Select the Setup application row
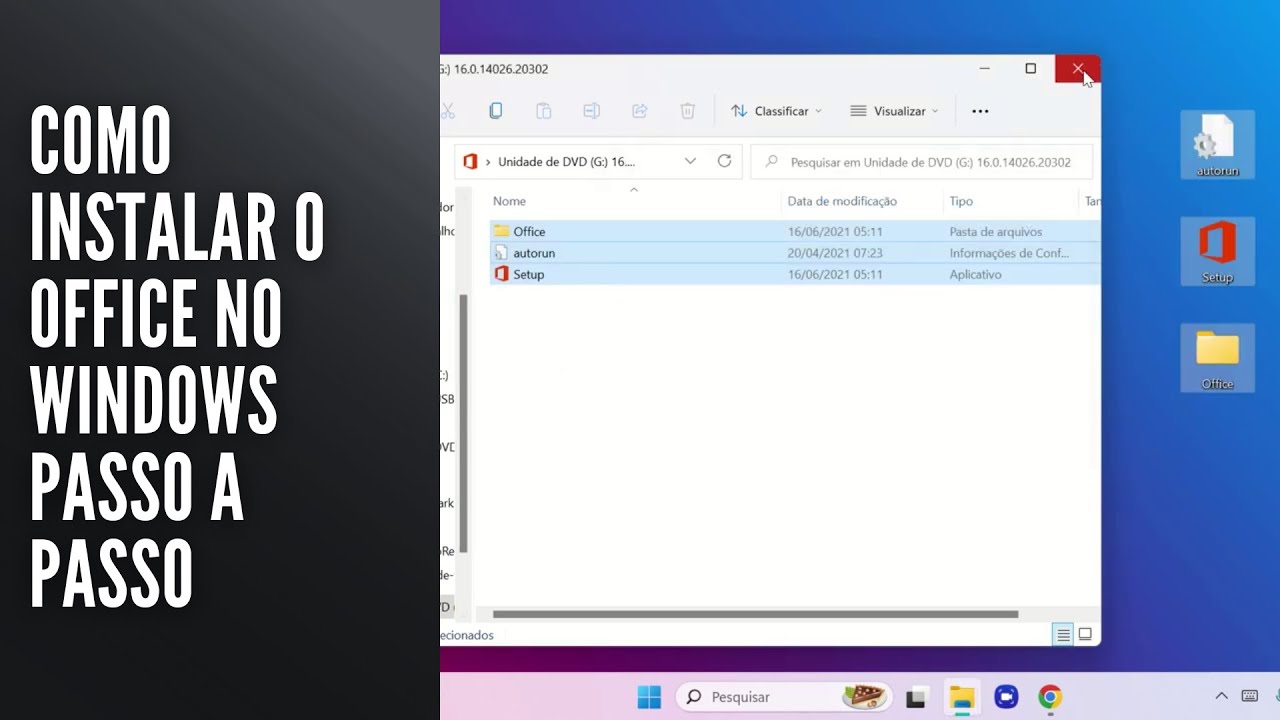Viewport: 1280px width, 720px height. (x=794, y=274)
